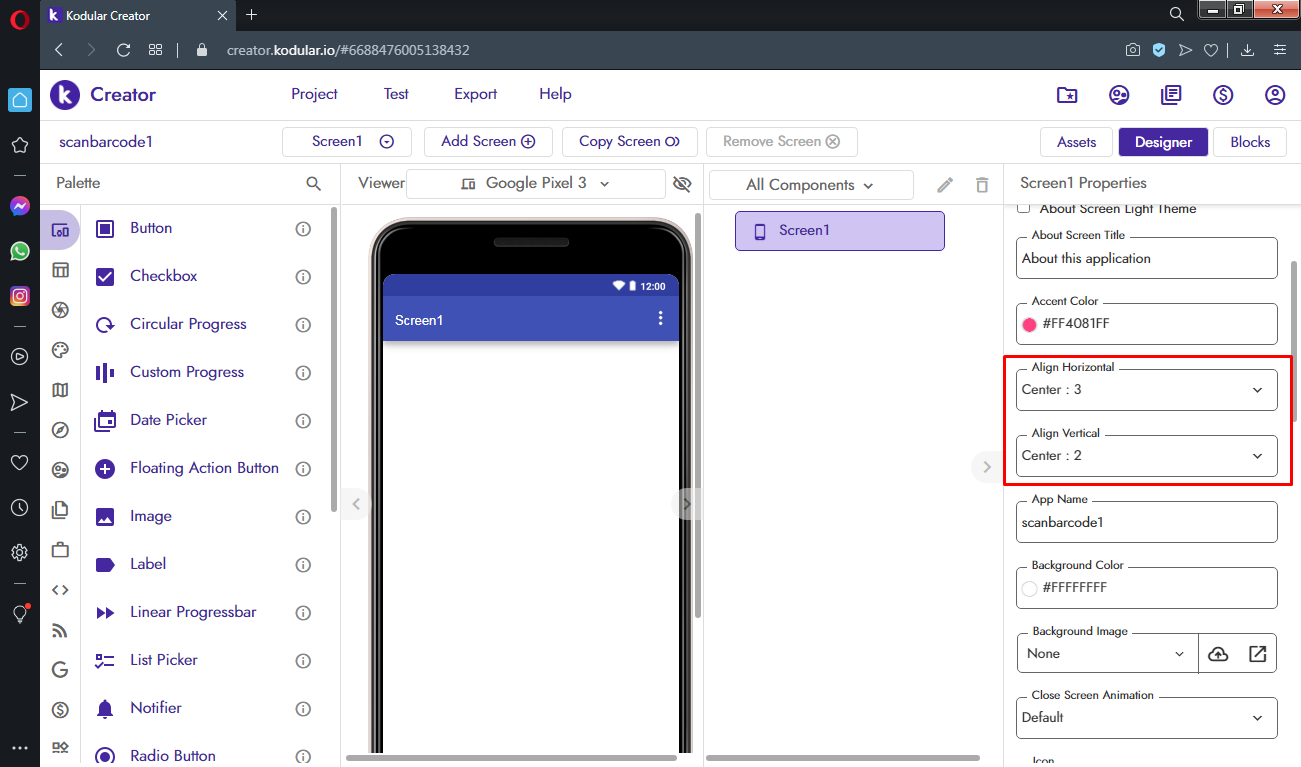This screenshot has height=767, width=1301.
Task: Rename component using the pencil icon
Action: pyautogui.click(x=945, y=185)
